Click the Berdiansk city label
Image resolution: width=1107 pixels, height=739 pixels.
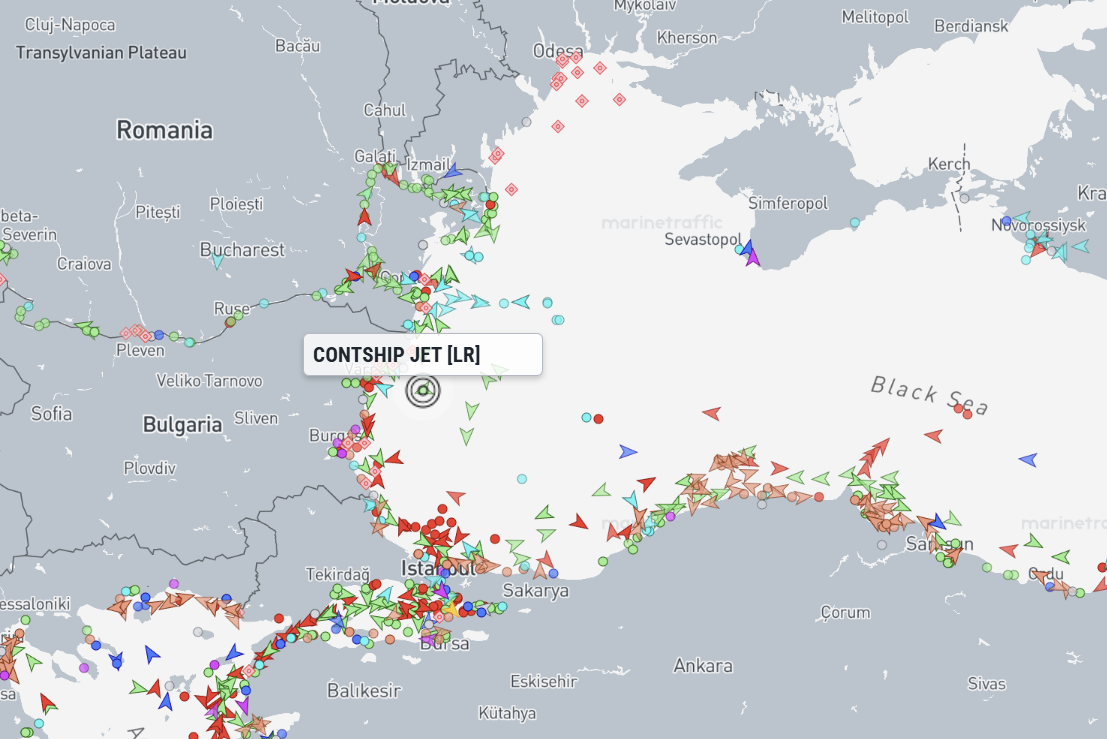[971, 26]
